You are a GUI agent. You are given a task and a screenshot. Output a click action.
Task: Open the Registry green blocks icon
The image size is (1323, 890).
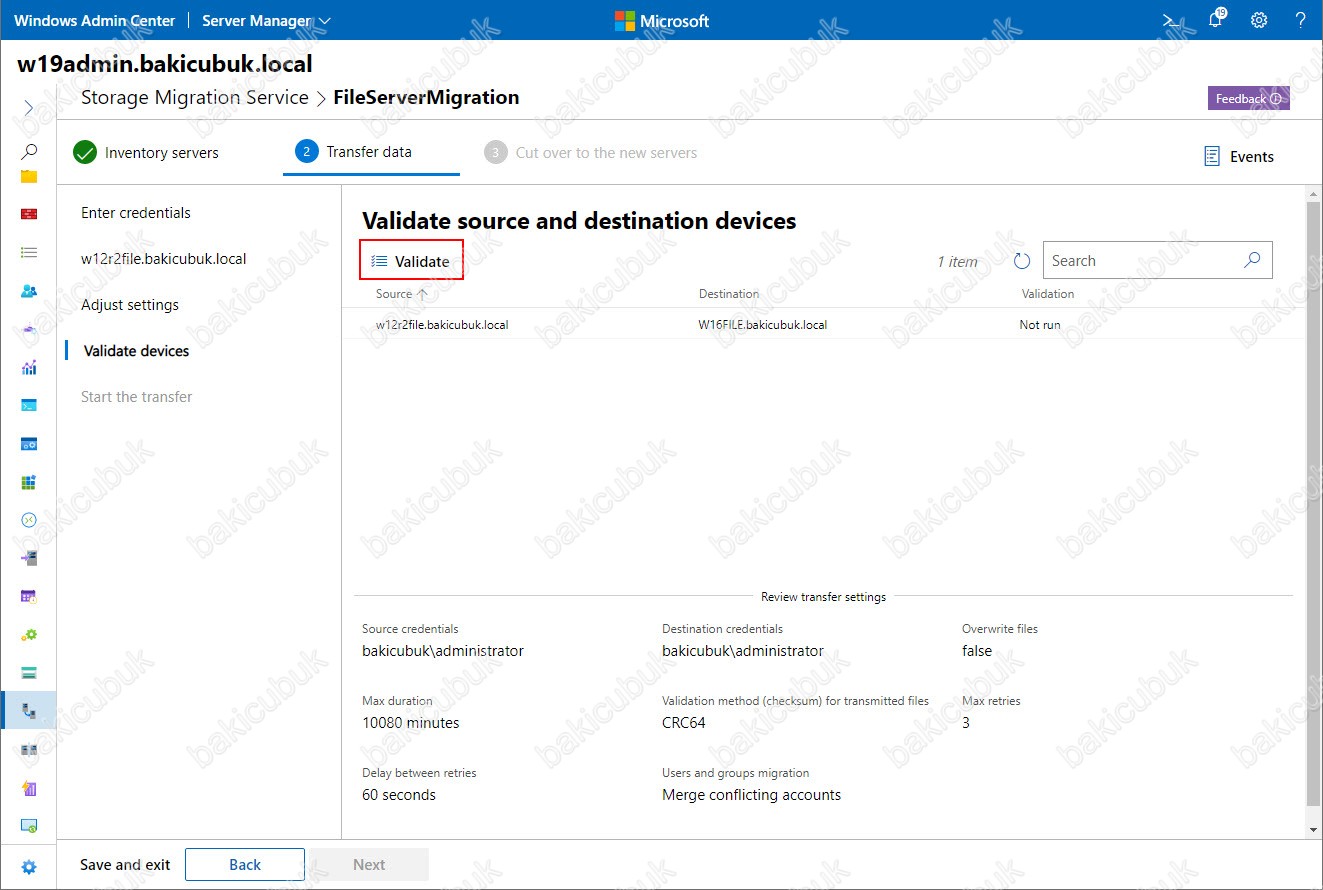tap(29, 482)
